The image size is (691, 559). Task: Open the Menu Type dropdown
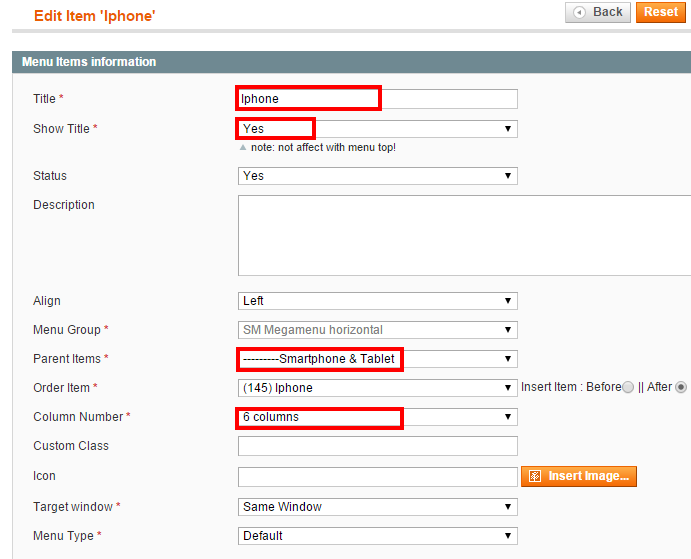378,536
